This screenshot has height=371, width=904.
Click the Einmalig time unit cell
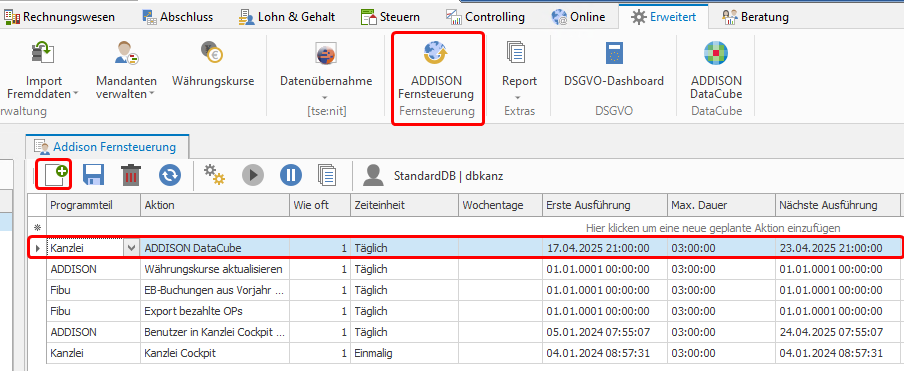click(x=404, y=353)
